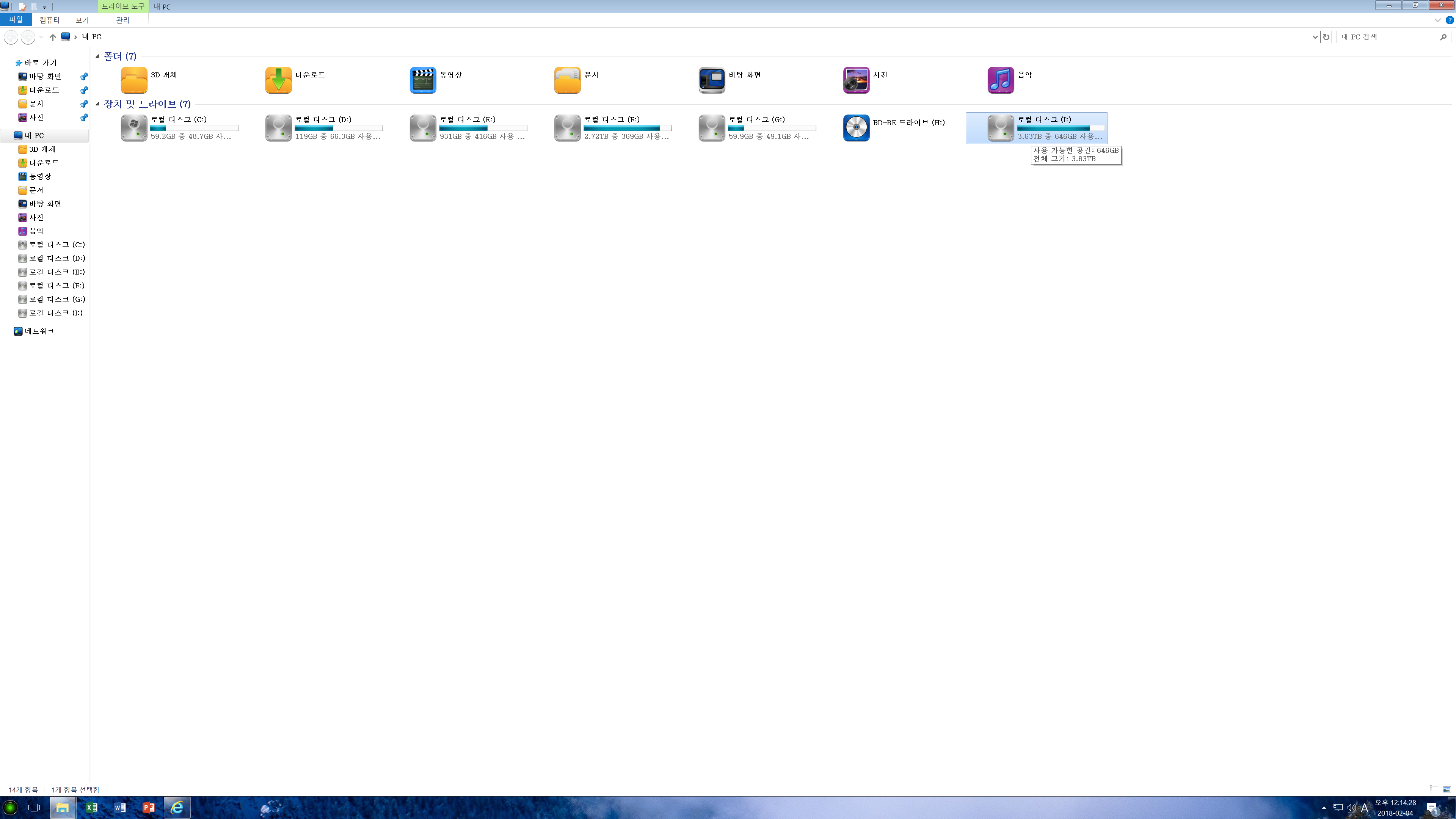Open the 보기 ribbon tab
This screenshot has width=1456, height=819.
coord(82,20)
